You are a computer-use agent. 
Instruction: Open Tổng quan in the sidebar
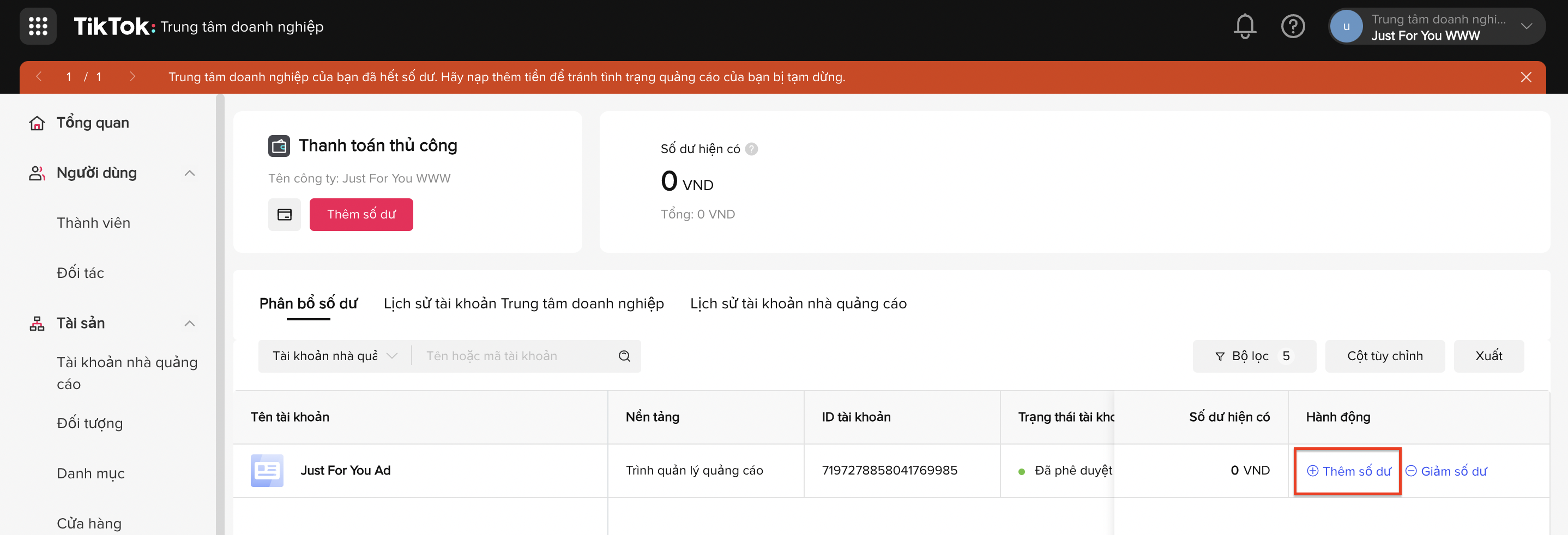tap(93, 123)
